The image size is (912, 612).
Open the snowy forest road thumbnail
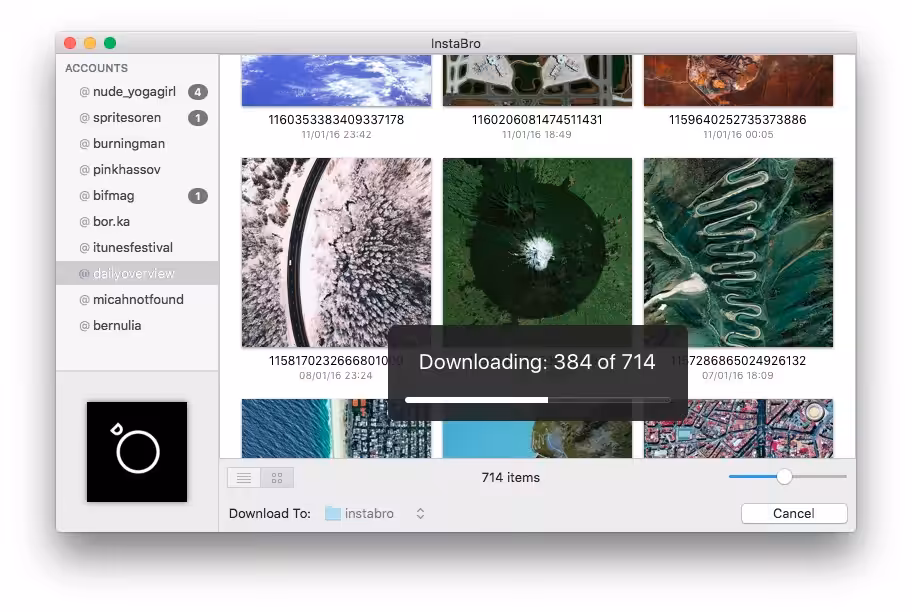336,251
